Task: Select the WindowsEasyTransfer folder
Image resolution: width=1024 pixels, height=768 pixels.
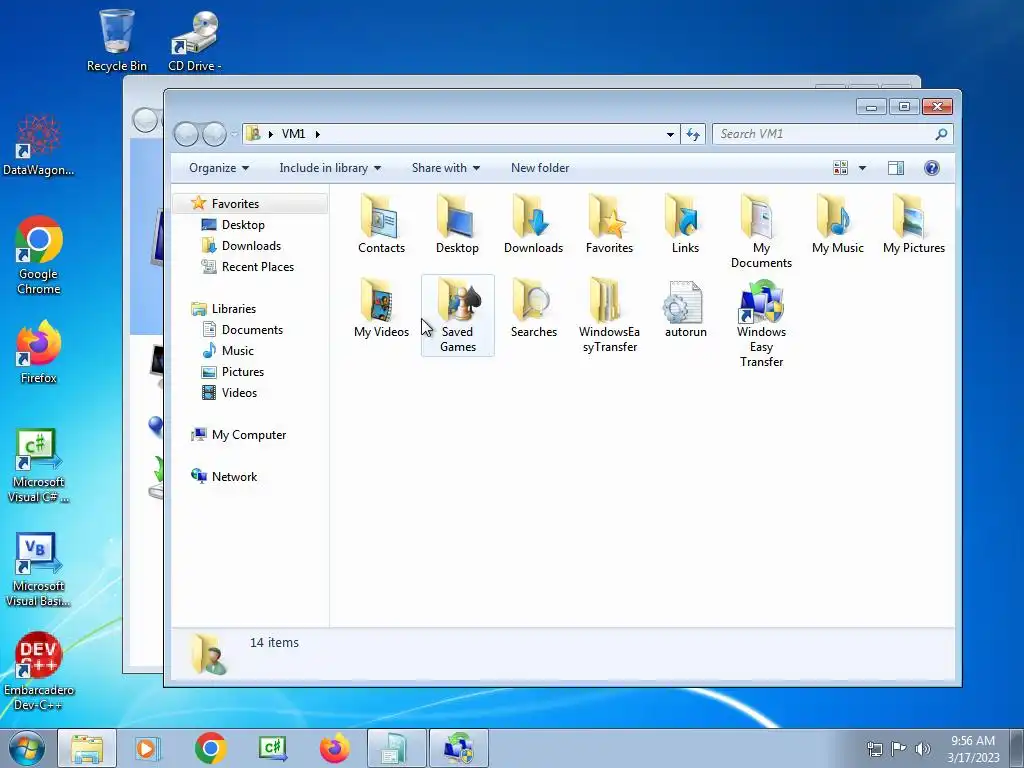Action: 609,315
